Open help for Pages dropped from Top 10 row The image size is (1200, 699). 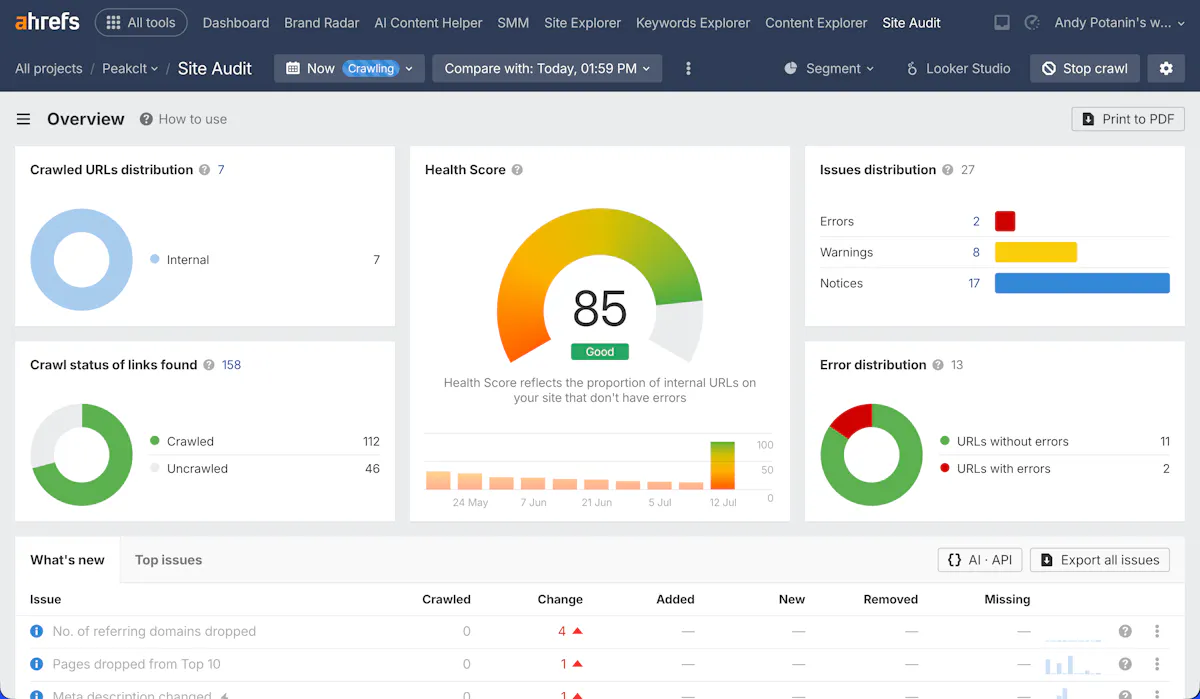(x=1125, y=664)
